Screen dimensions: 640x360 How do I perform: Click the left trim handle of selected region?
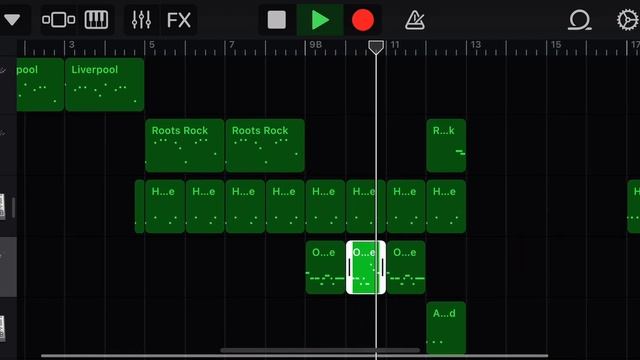pyautogui.click(x=350, y=267)
